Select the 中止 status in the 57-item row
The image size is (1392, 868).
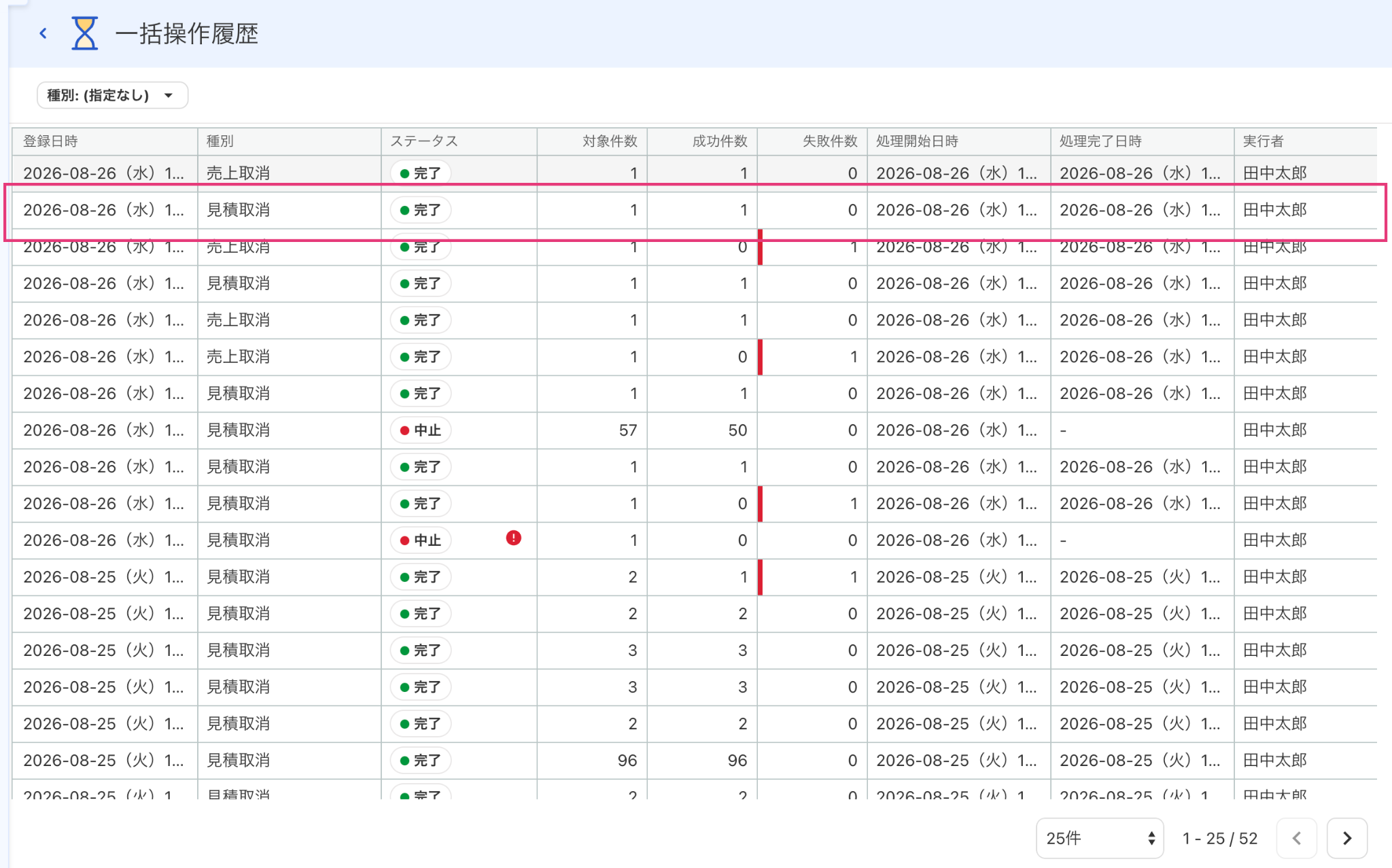[421, 430]
